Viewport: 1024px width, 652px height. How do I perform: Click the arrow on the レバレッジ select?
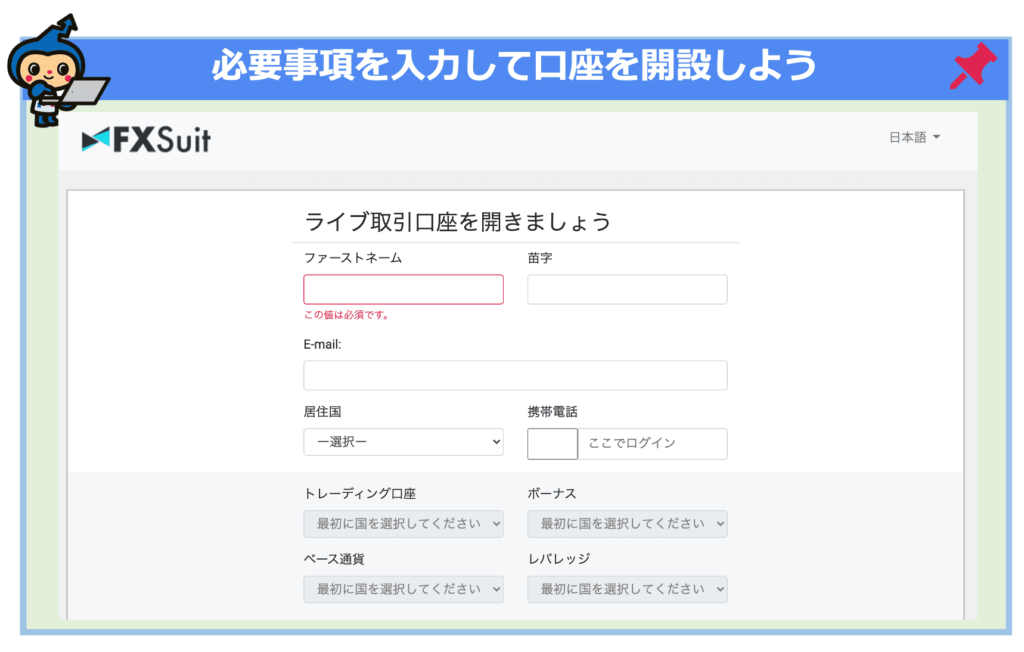pos(720,589)
